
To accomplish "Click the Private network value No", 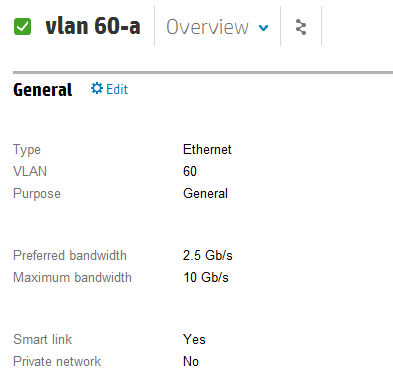I will [x=191, y=361].
